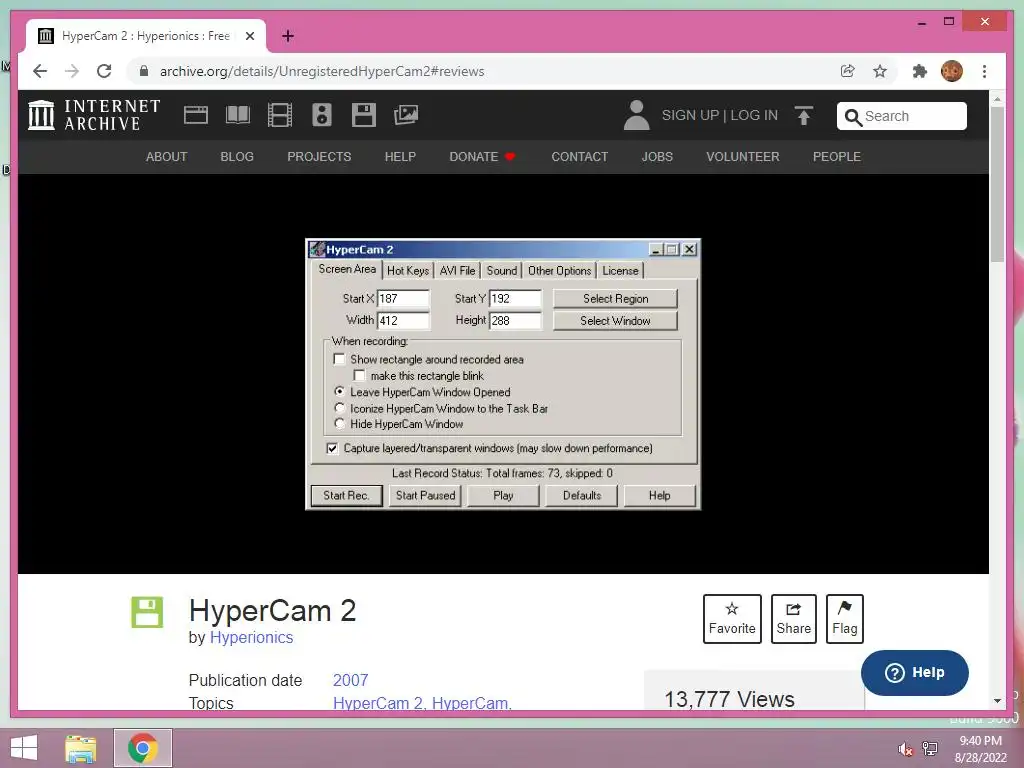Select Iconize HyperCam Window to Task Bar
1024x768 pixels.
click(339, 408)
